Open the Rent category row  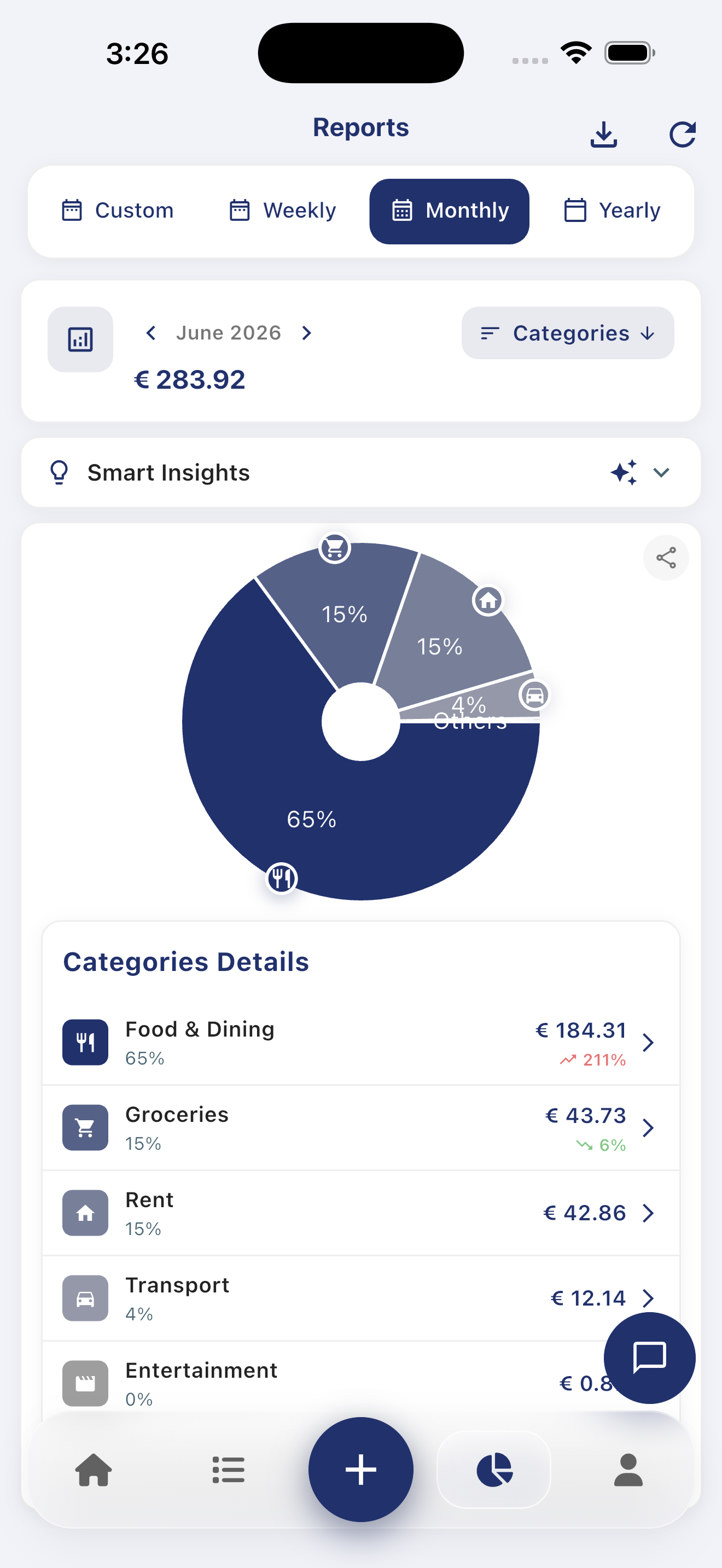pyautogui.click(x=361, y=1213)
